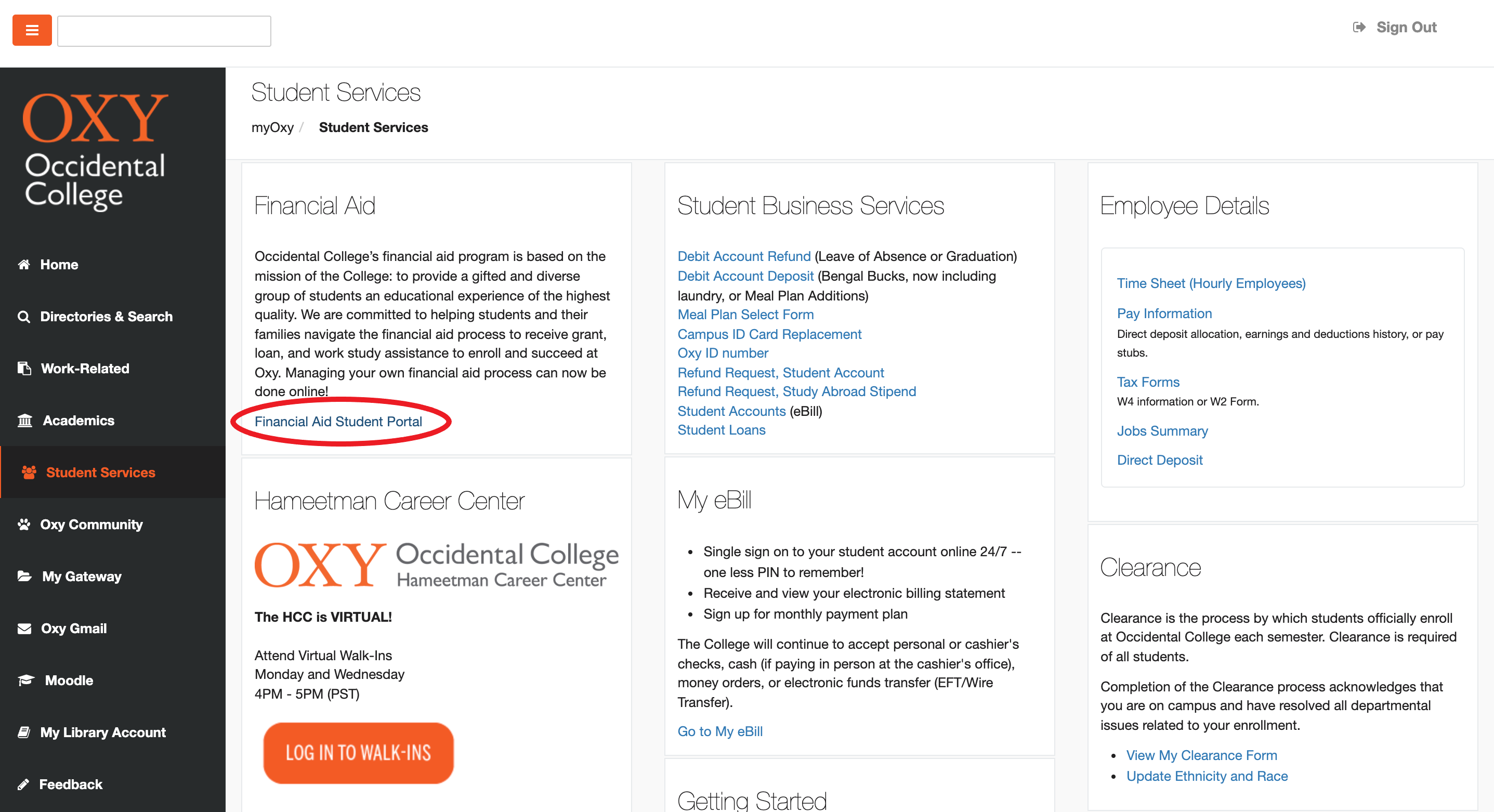Click the Hameetman Career Center logo image
This screenshot has width=1494, height=812.
[x=437, y=565]
